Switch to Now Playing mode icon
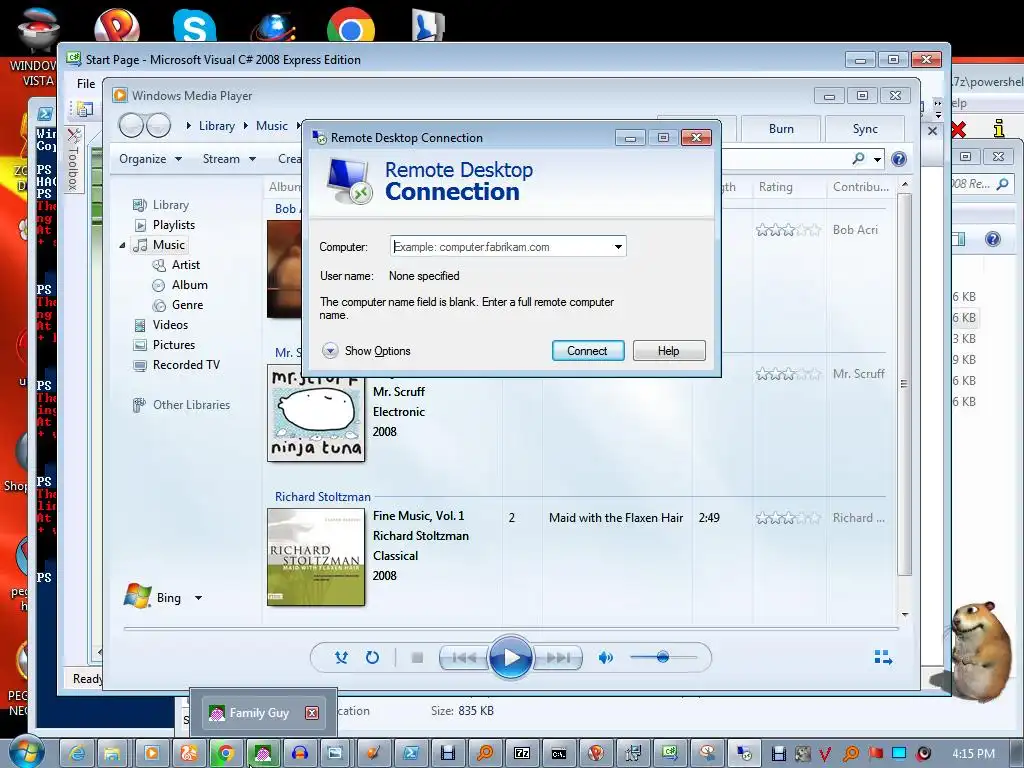The width and height of the screenshot is (1024, 768). 883,658
